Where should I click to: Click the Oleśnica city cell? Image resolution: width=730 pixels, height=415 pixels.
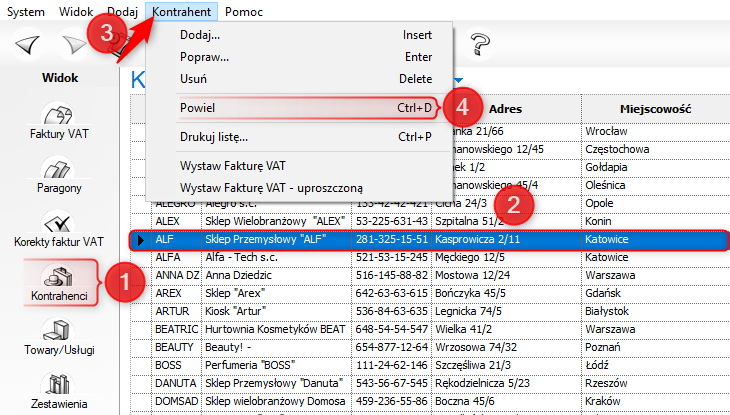(656, 185)
